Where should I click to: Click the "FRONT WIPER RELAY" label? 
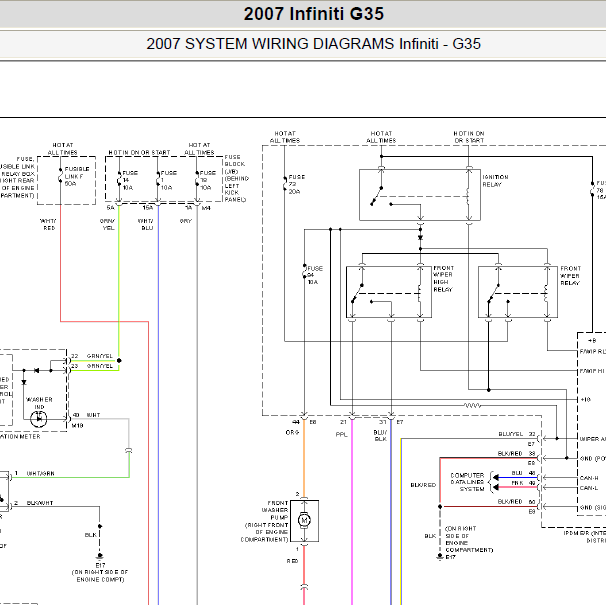tap(570, 275)
